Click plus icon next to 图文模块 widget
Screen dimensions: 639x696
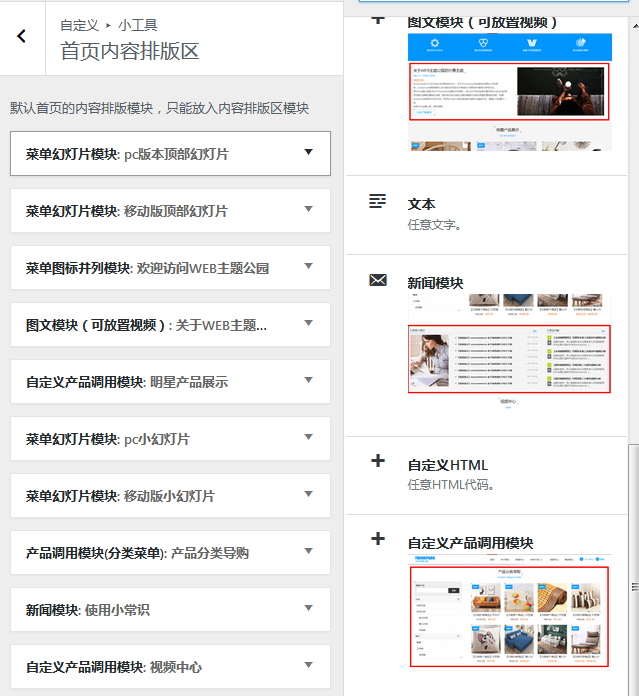[x=378, y=20]
